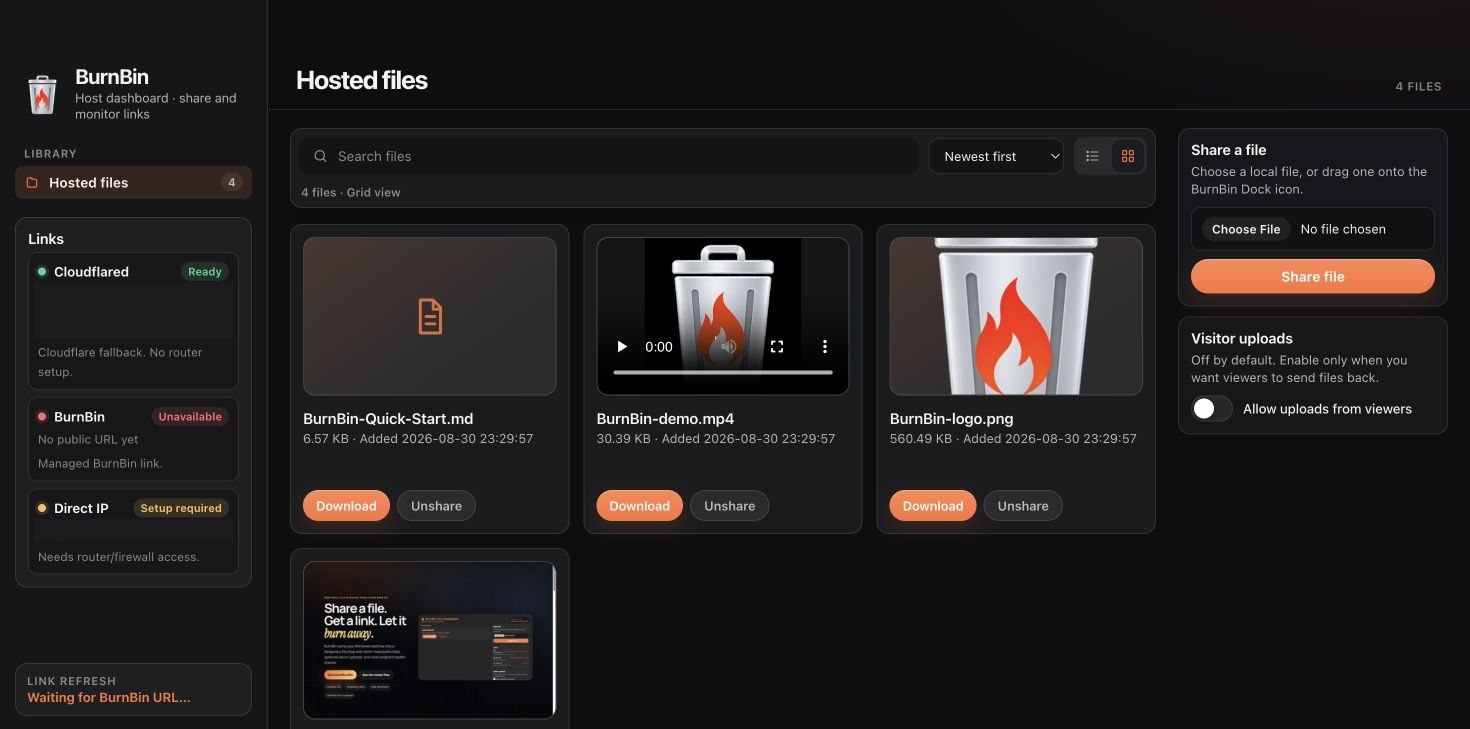
Task: Click the Setup required badge
Action: coord(181,508)
